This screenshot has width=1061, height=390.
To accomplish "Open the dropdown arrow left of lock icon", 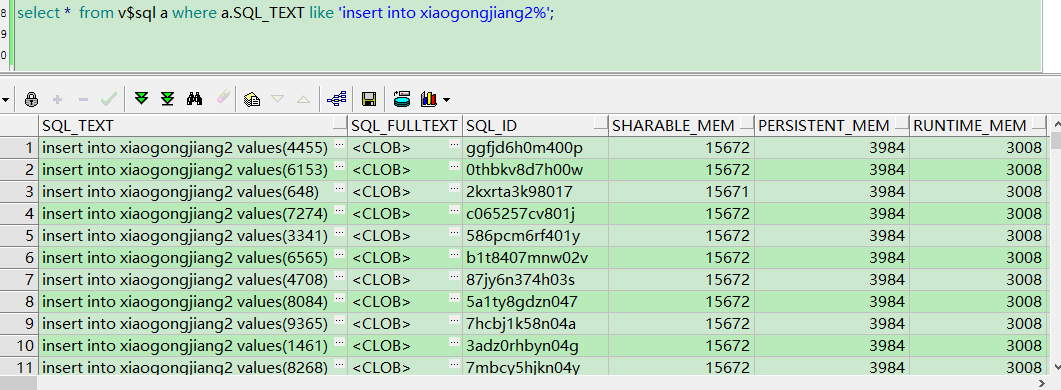I will (5, 100).
